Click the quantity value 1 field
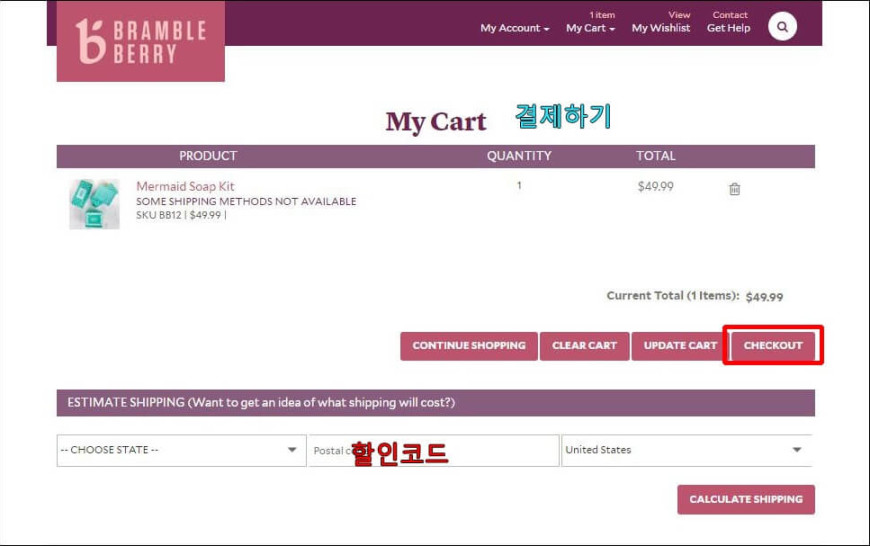This screenshot has width=870, height=546. pos(519,185)
